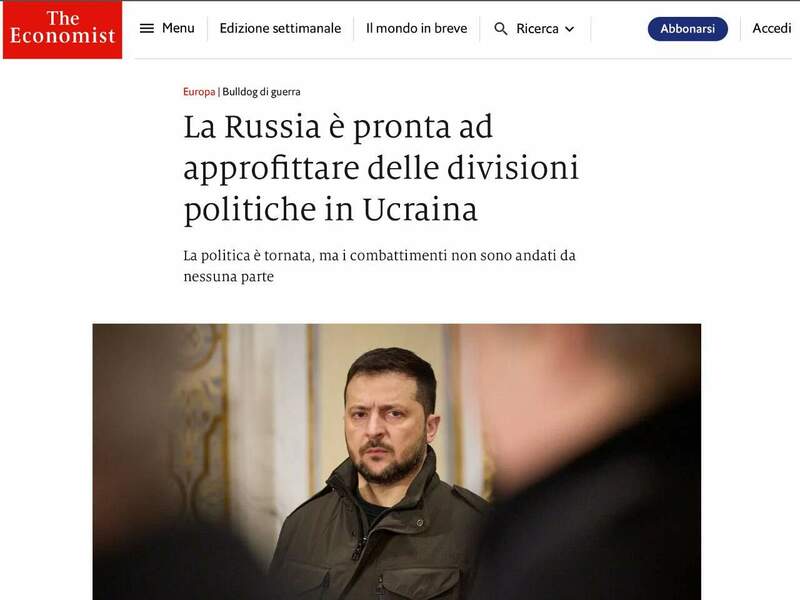The width and height of the screenshot is (800, 600).
Task: Go to Edizione settimanale
Action: tap(280, 29)
